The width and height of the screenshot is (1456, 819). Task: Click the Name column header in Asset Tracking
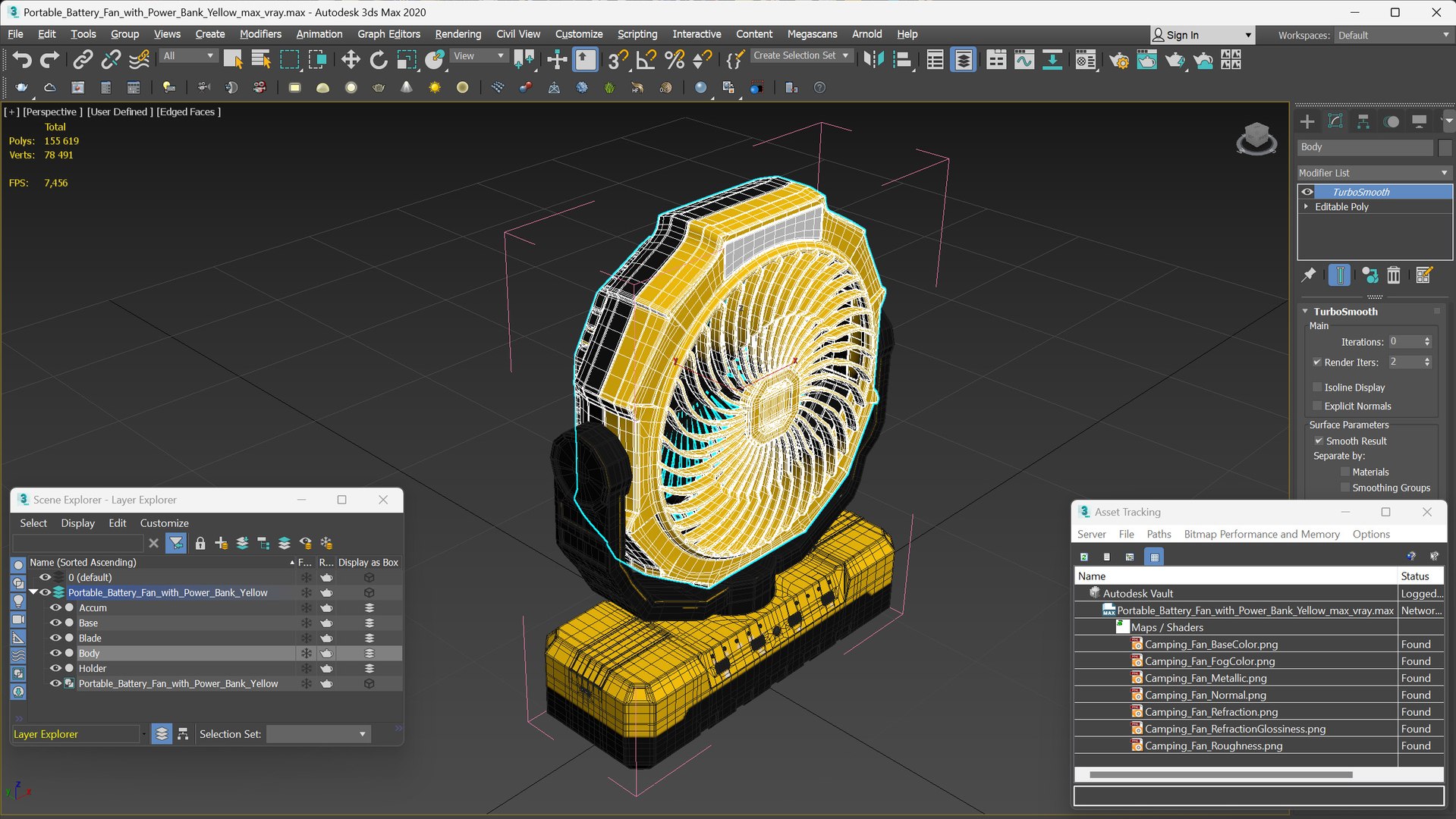(1236, 576)
